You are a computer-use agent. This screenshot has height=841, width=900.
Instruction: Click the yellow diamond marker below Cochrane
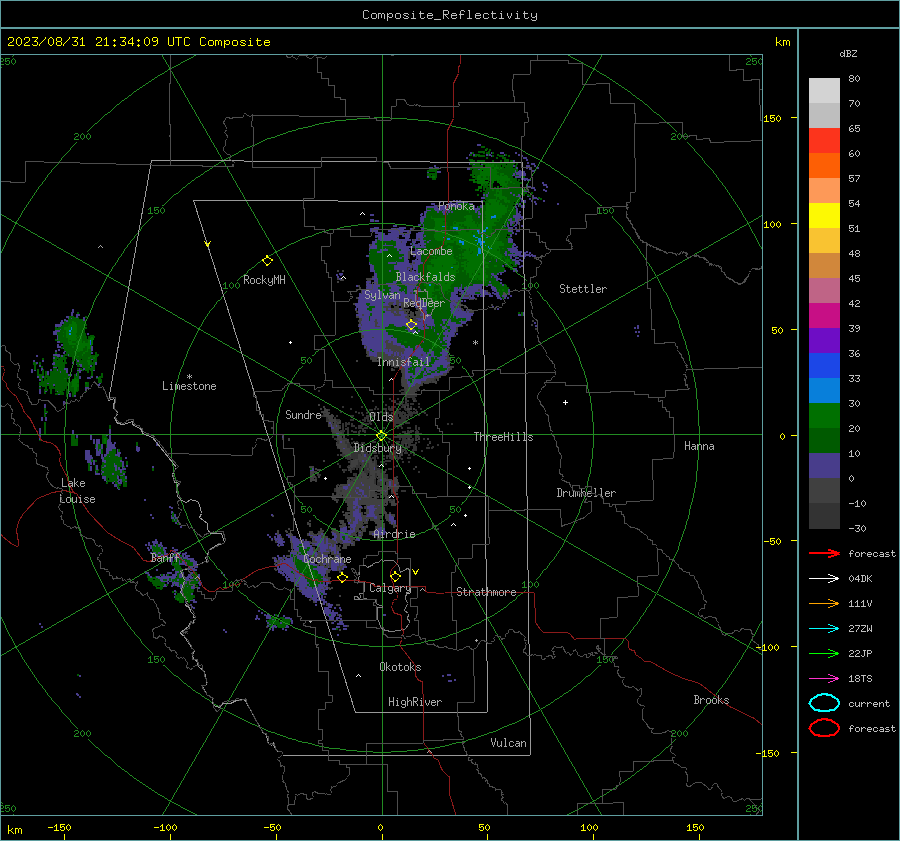[343, 577]
